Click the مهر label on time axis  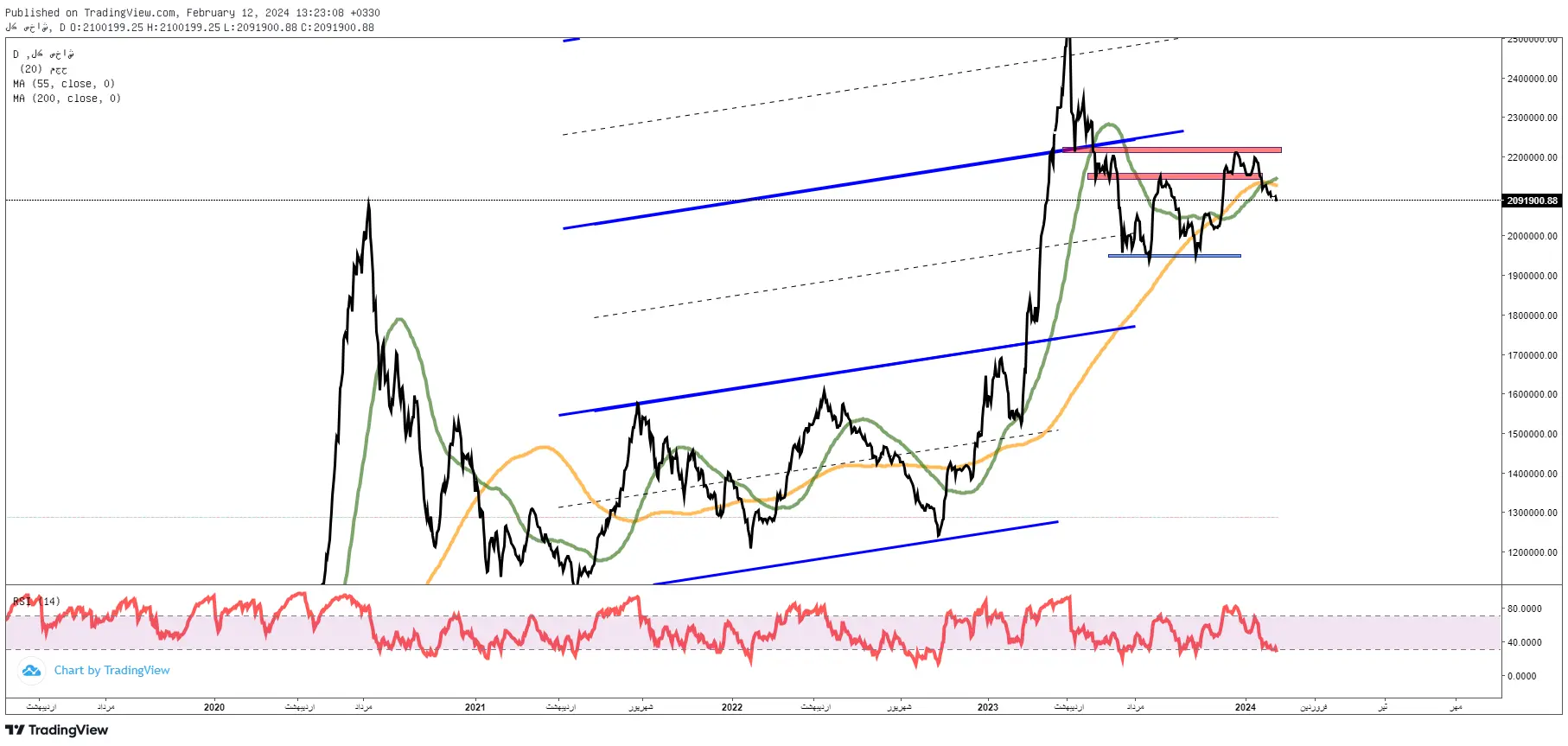click(x=1456, y=708)
